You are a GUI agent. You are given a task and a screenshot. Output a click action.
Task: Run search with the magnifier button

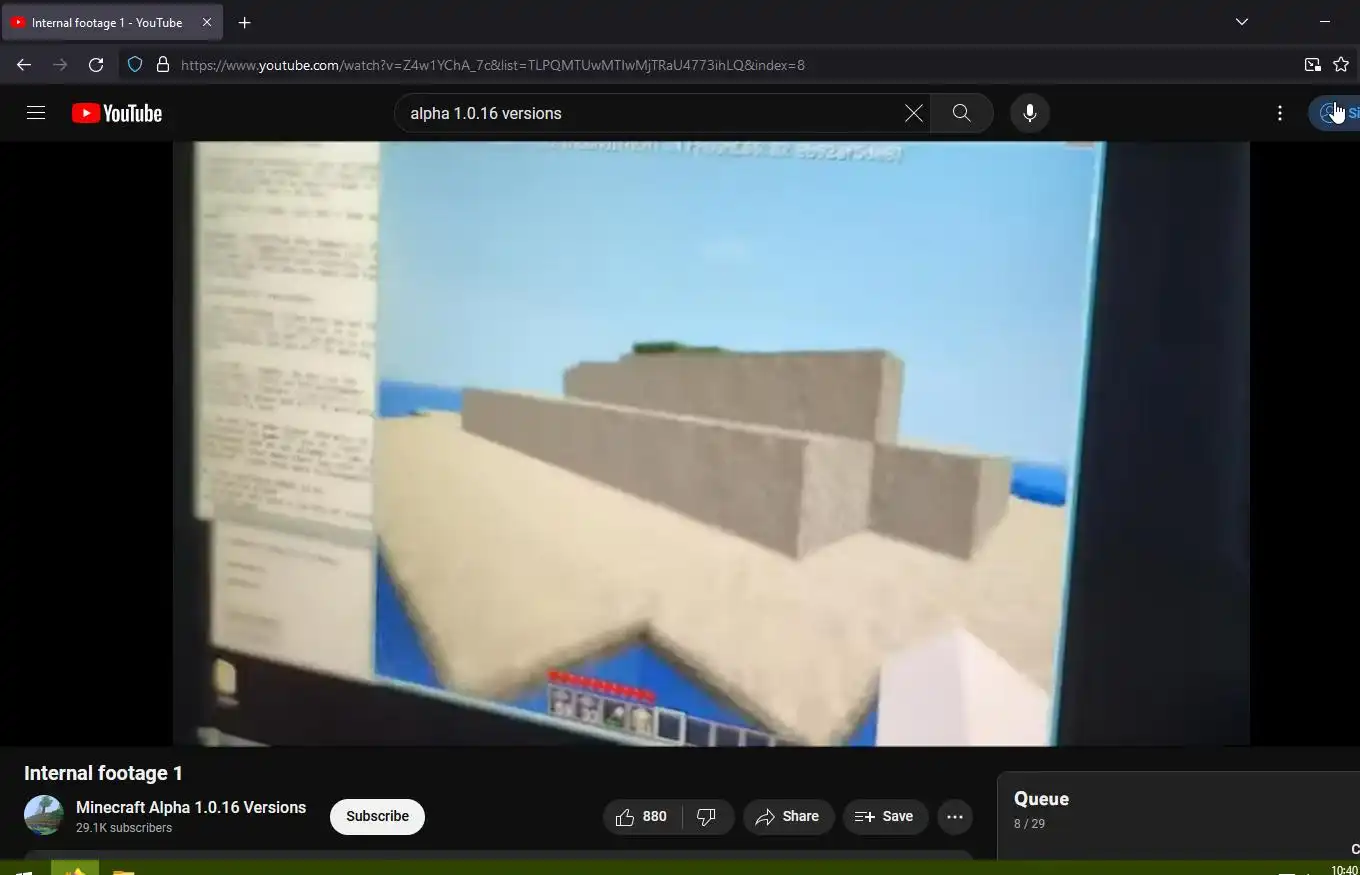[961, 113]
